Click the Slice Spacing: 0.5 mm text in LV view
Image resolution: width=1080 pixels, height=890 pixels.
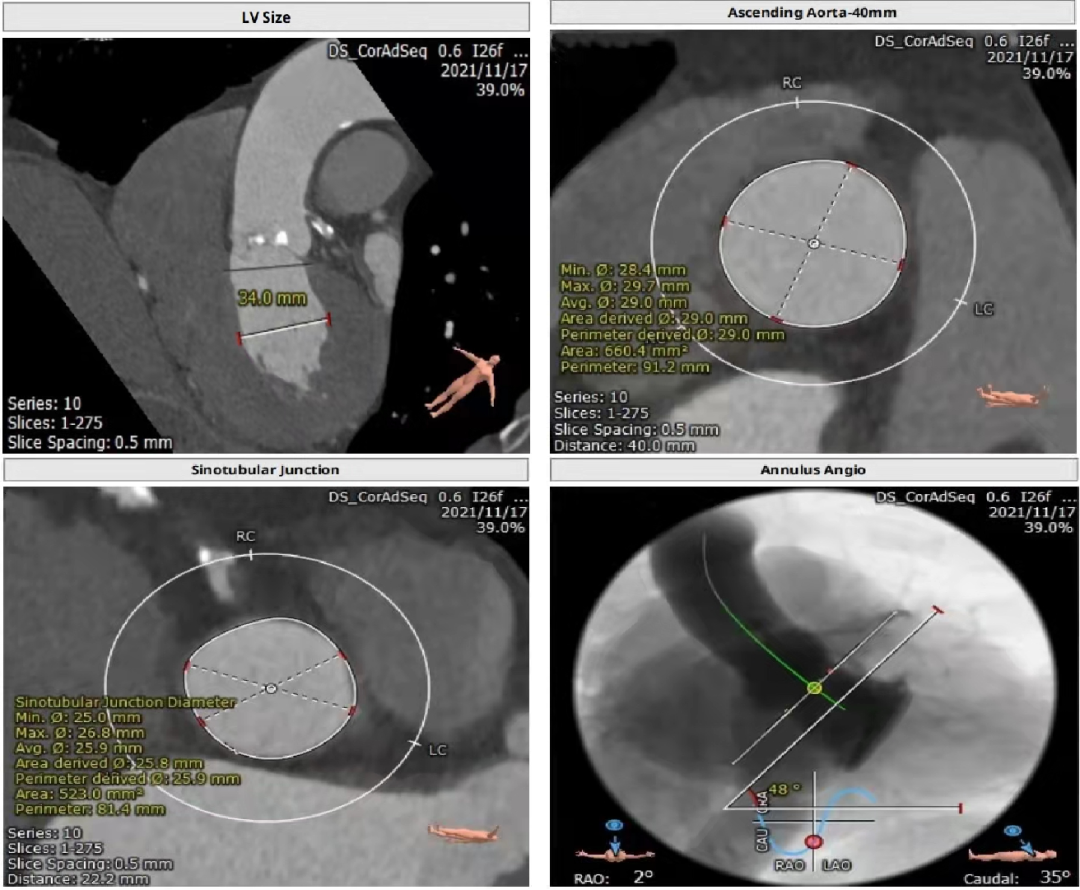[x=90, y=442]
